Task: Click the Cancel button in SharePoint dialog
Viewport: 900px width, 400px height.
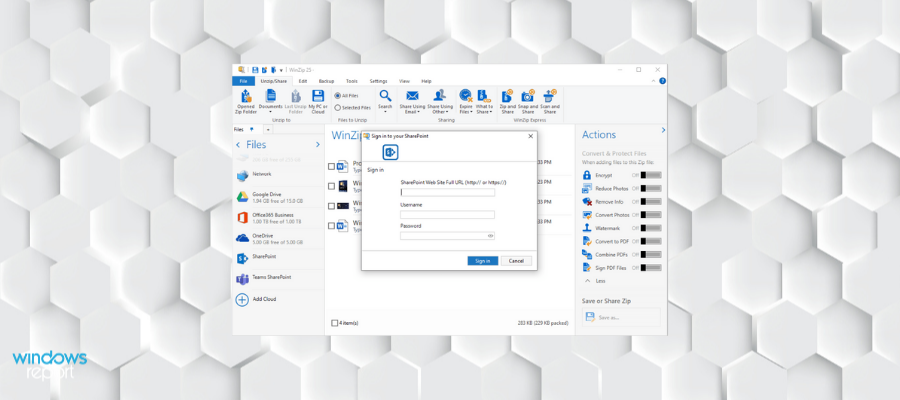Action: pyautogui.click(x=516, y=261)
